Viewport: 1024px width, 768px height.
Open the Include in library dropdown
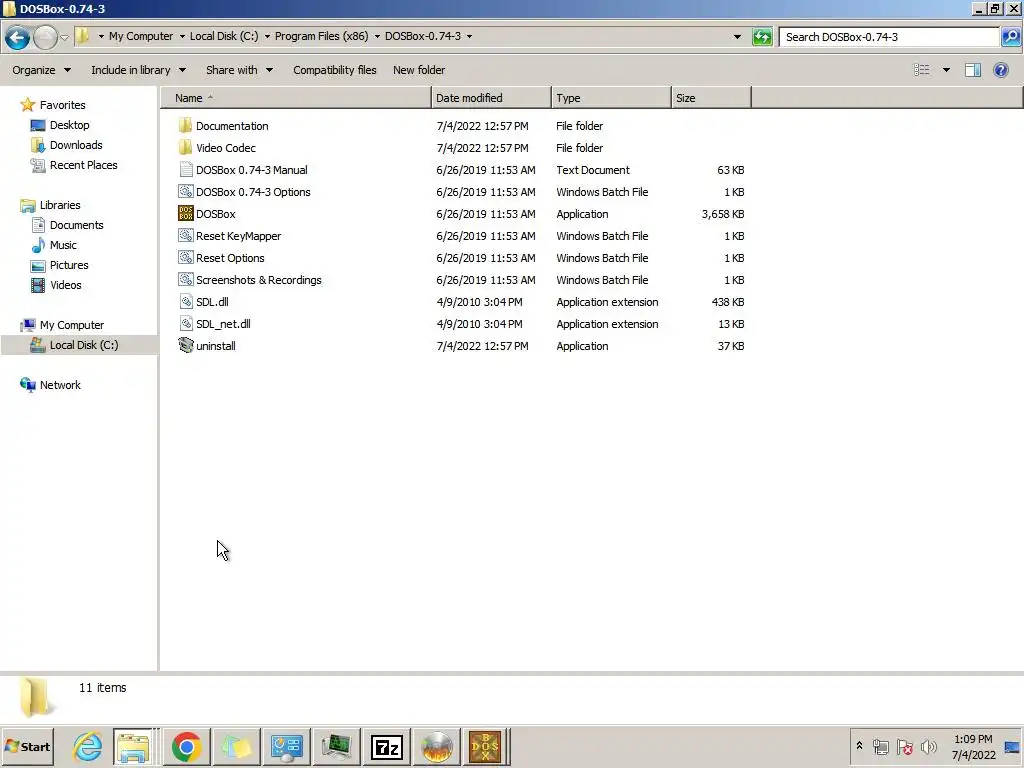pyautogui.click(x=138, y=70)
